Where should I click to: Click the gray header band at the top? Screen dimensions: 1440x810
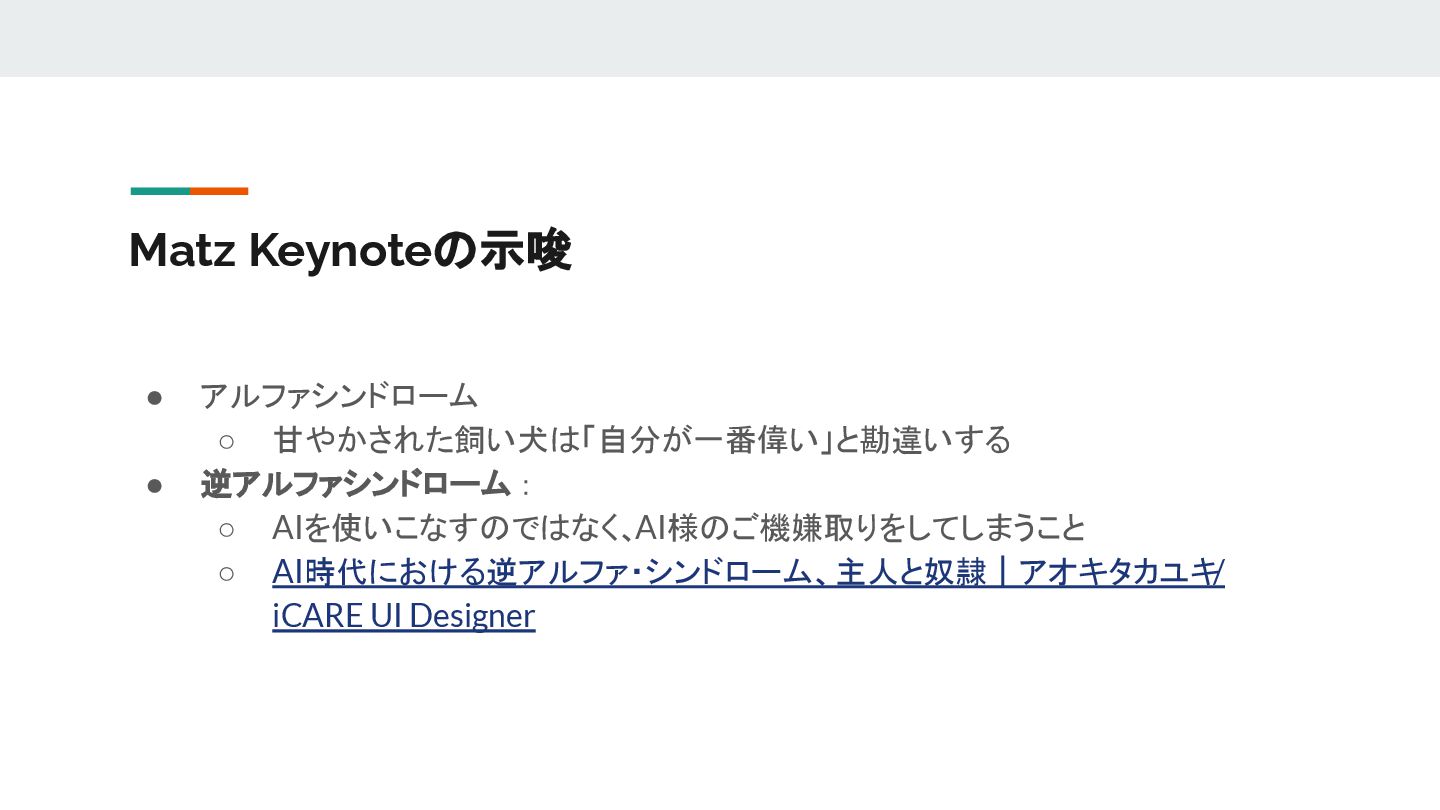click(720, 38)
